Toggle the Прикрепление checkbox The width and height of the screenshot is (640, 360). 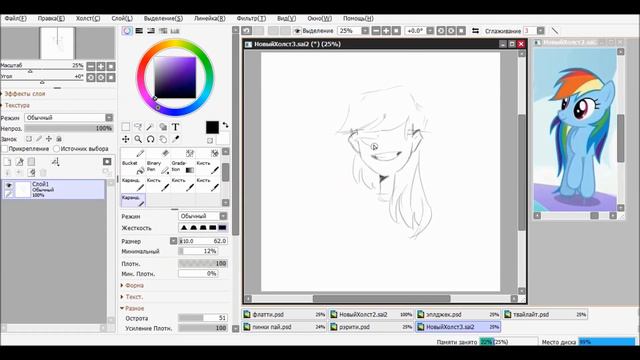pos(4,149)
